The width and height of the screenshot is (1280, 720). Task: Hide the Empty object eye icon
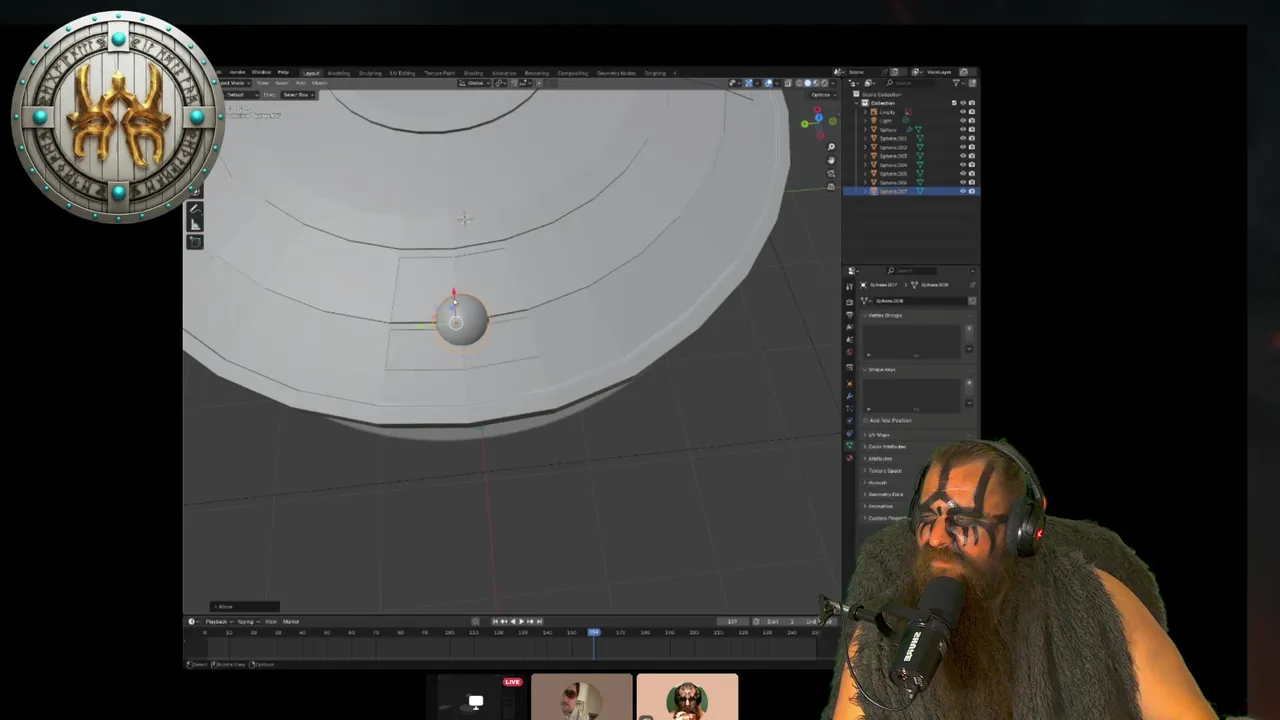(963, 112)
